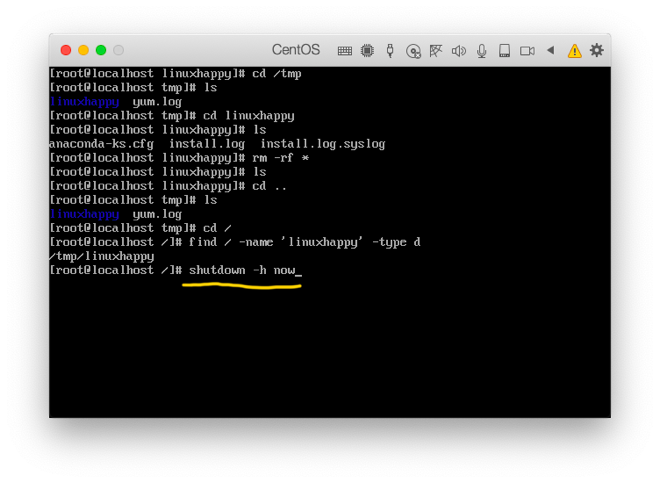660x483 pixels.
Task: Click the gray fourth window button
Action: coord(119,51)
